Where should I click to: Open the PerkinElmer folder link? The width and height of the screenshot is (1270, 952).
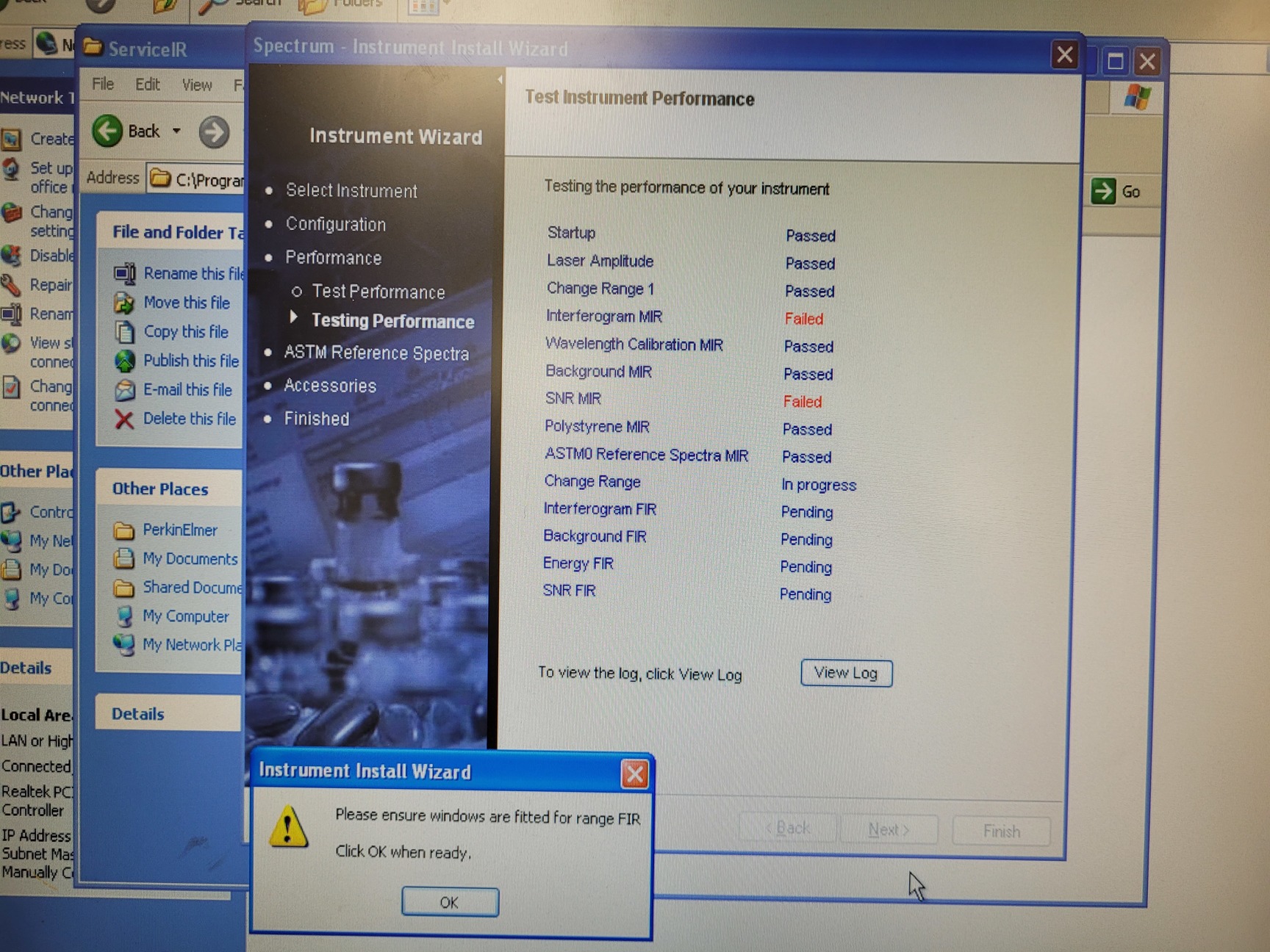(180, 530)
